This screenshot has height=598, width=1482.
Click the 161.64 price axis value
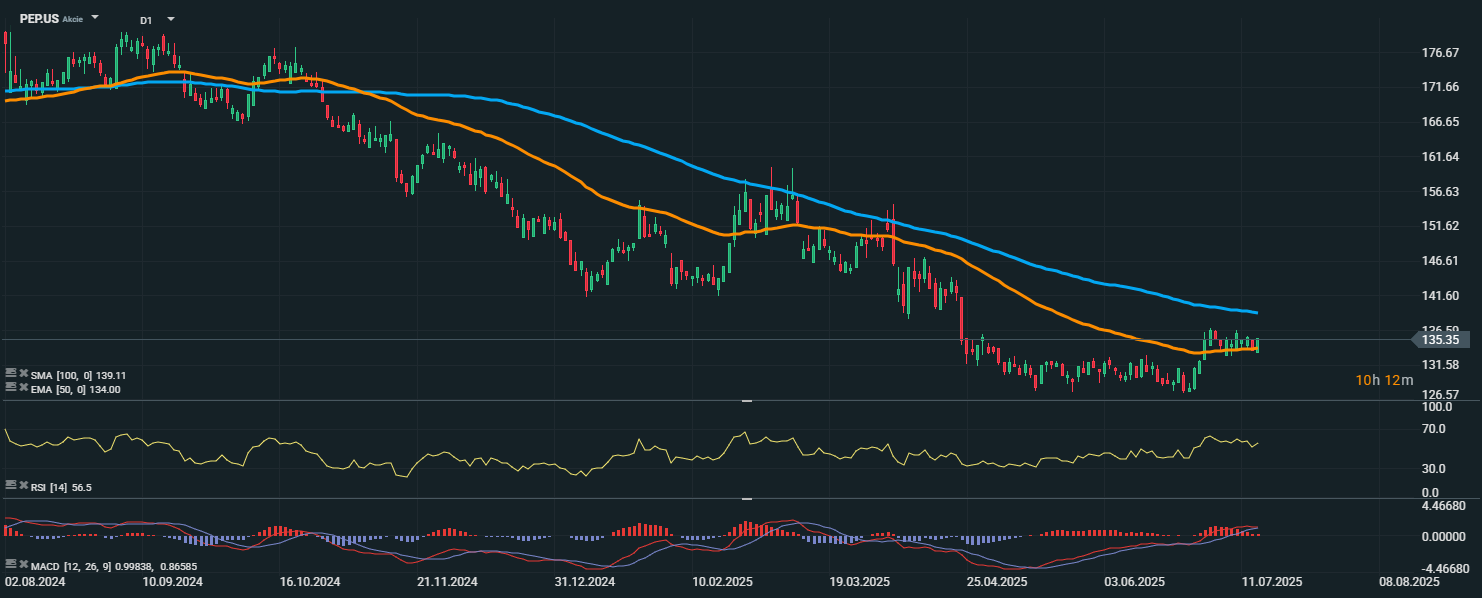1439,157
